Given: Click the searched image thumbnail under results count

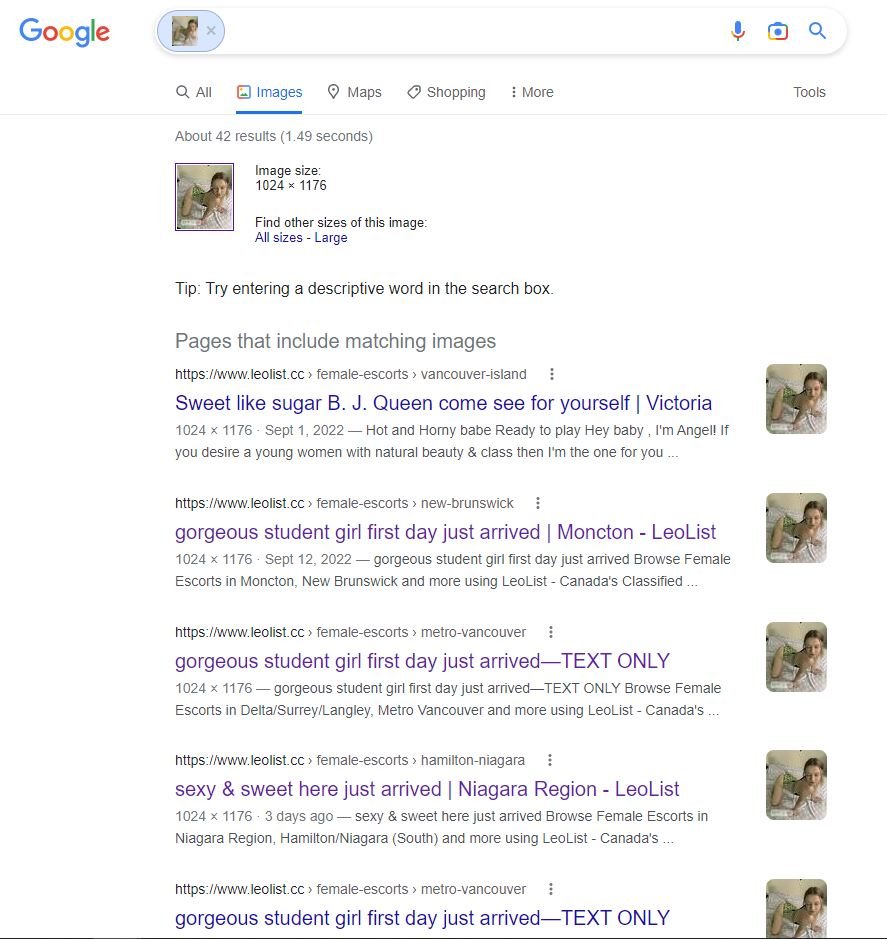Looking at the screenshot, I should tap(204, 196).
